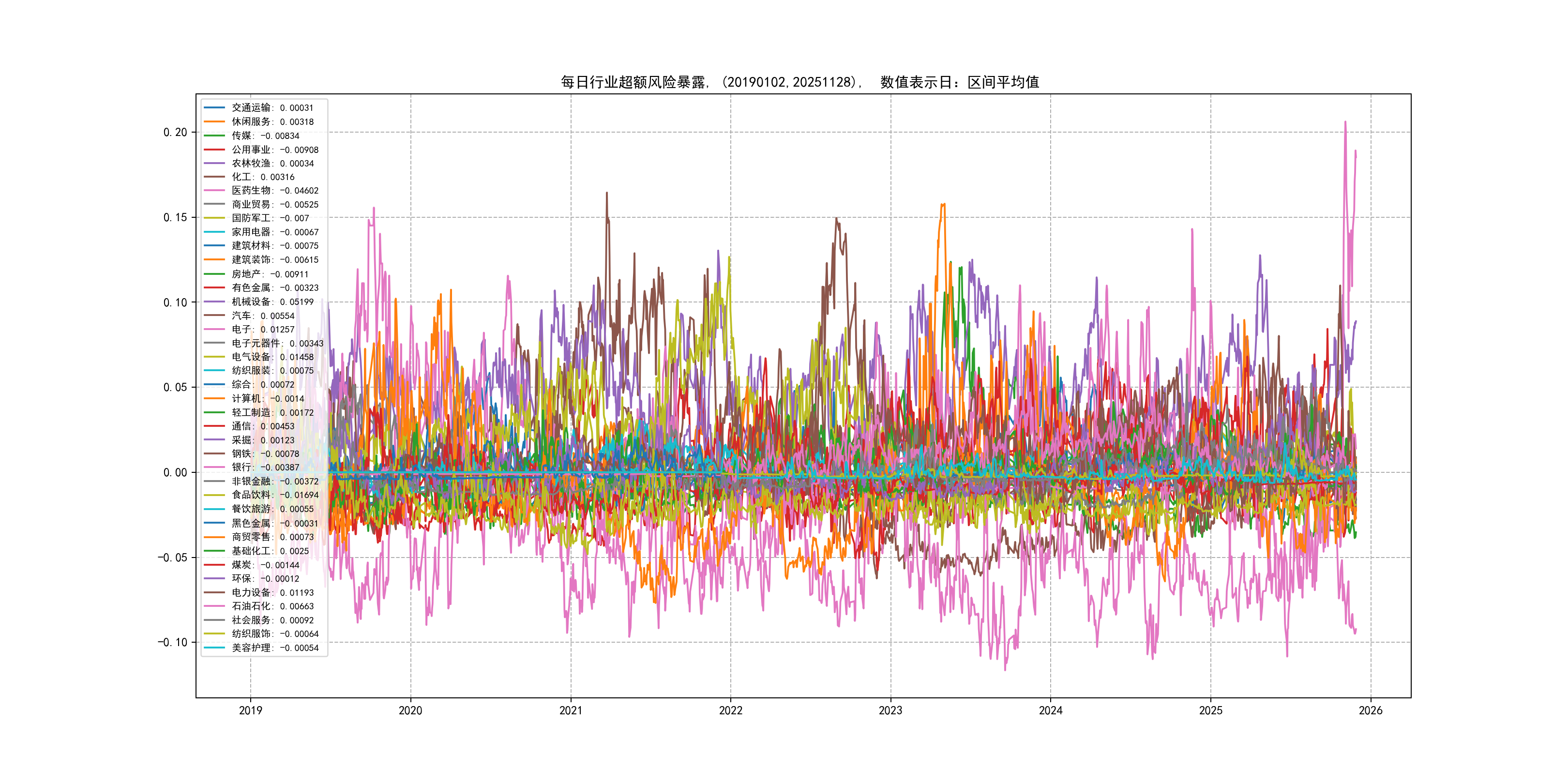The height and width of the screenshot is (784, 1568).
Task: Click the 0.20 y-axis tick label
Action: (x=175, y=132)
